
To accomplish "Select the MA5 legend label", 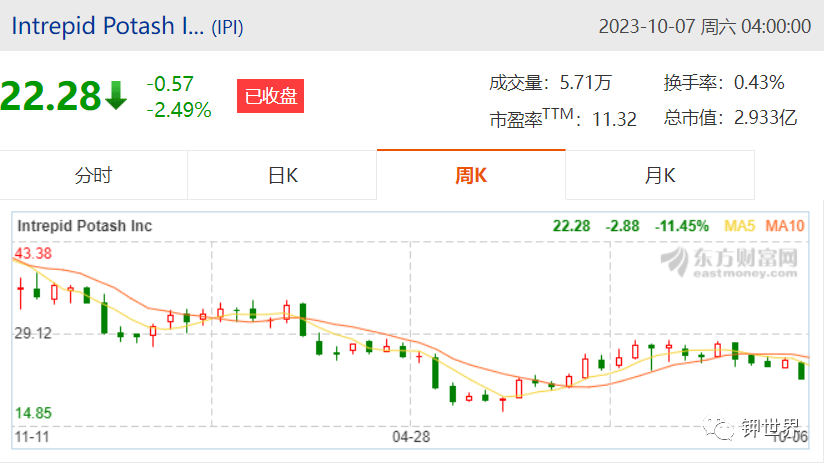I will (x=739, y=226).
